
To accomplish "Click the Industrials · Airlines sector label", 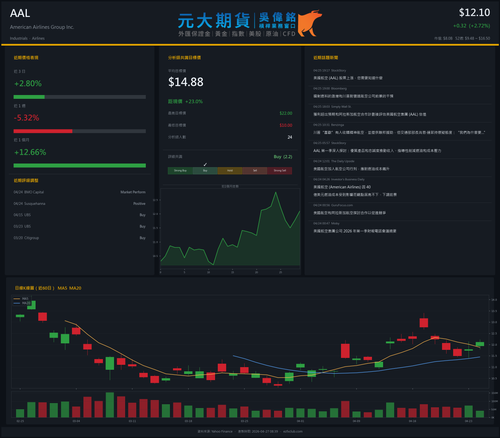I will click(27, 38).
